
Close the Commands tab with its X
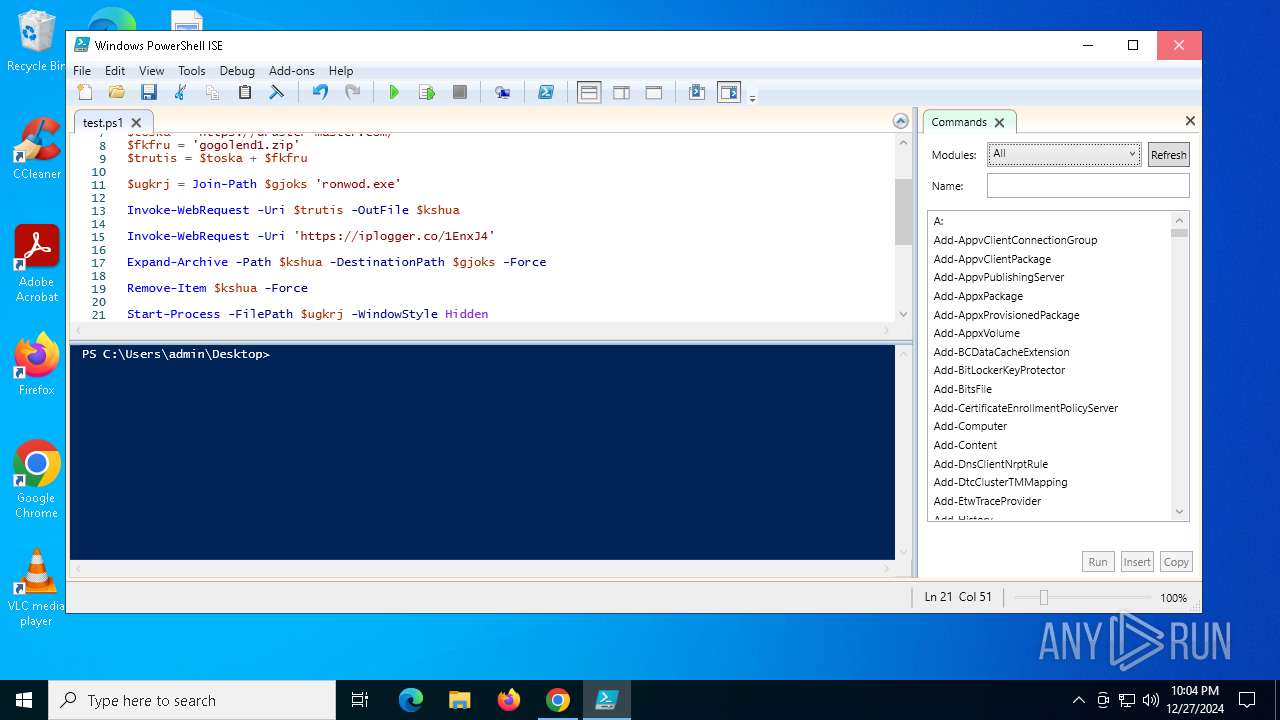(999, 122)
